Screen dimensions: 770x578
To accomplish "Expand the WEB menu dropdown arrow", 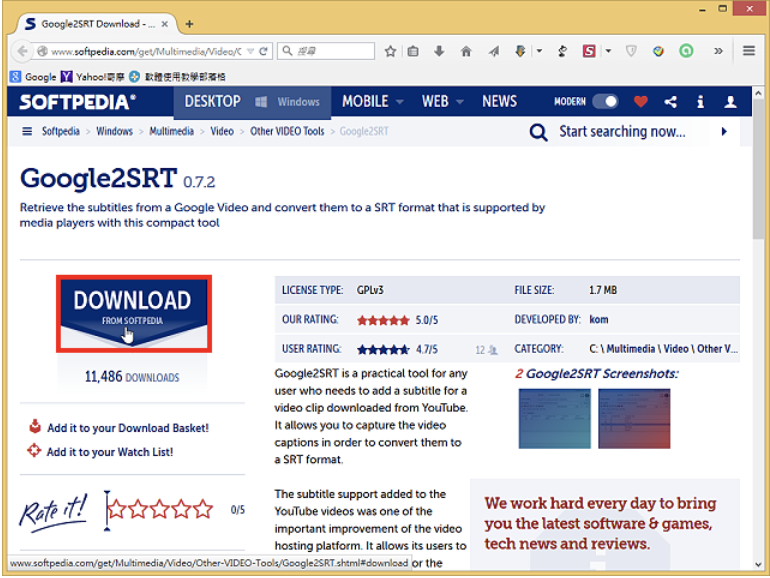I will pyautogui.click(x=460, y=102).
